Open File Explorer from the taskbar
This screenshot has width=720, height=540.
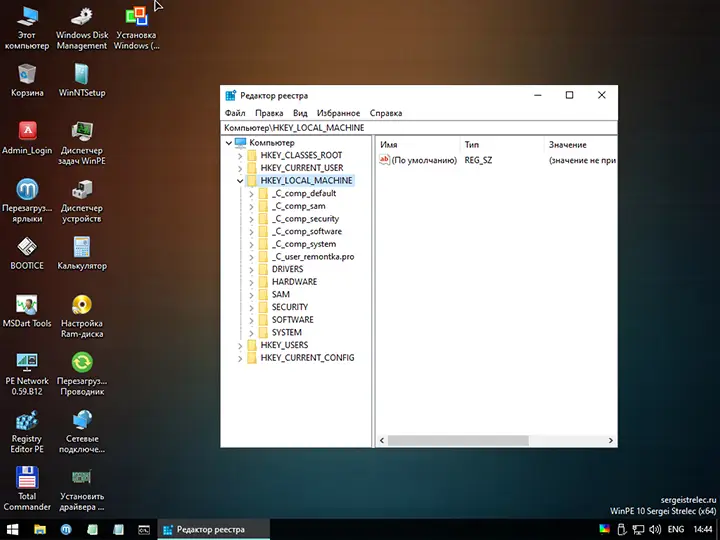pyautogui.click(x=40, y=529)
